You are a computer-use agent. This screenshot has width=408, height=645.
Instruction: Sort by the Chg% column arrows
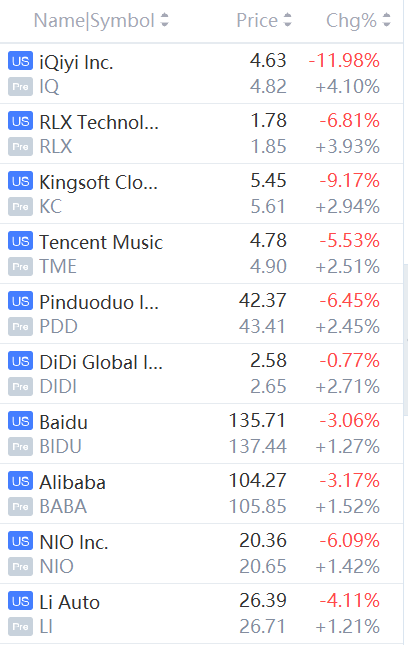[386, 20]
